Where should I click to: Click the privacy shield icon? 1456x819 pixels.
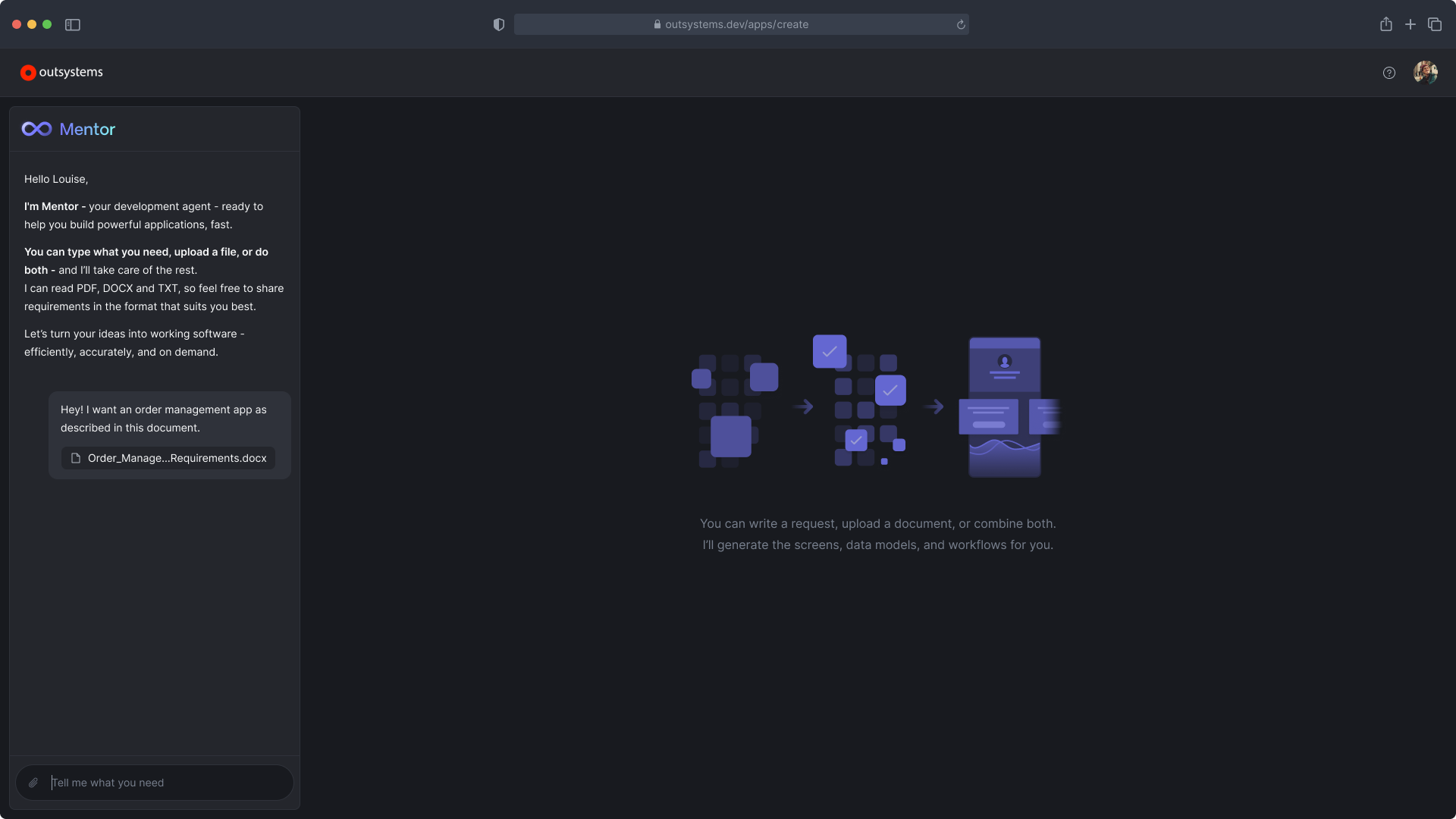(x=498, y=24)
